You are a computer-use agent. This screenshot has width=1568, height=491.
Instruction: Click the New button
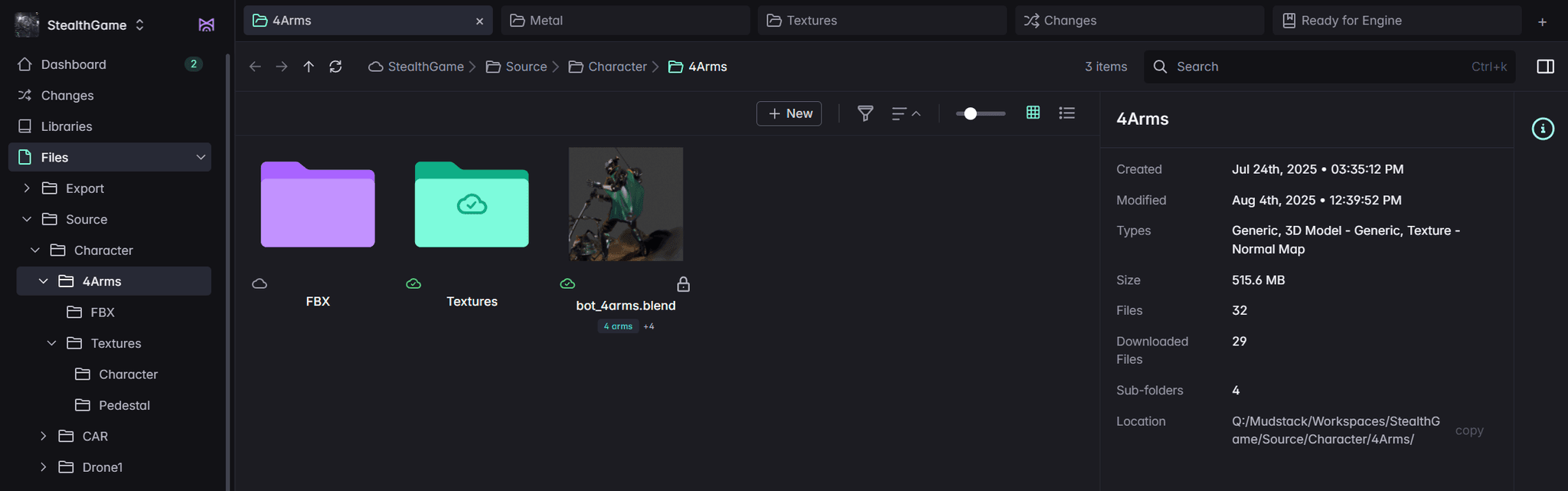[x=789, y=113]
